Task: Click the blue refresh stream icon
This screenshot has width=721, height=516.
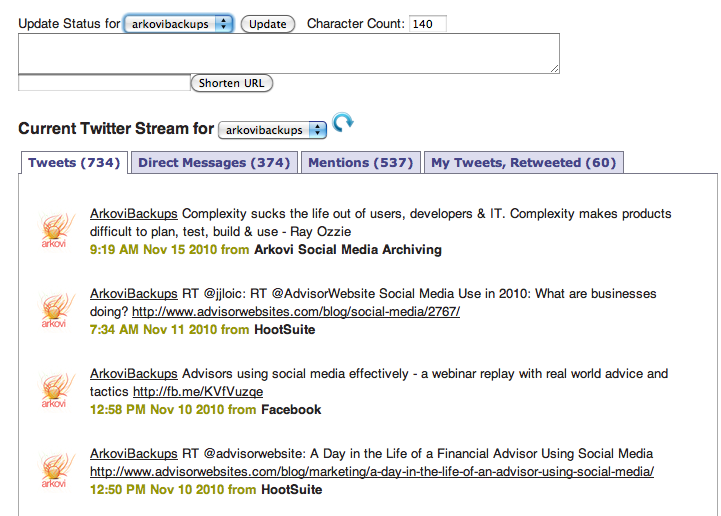Action: pyautogui.click(x=343, y=124)
